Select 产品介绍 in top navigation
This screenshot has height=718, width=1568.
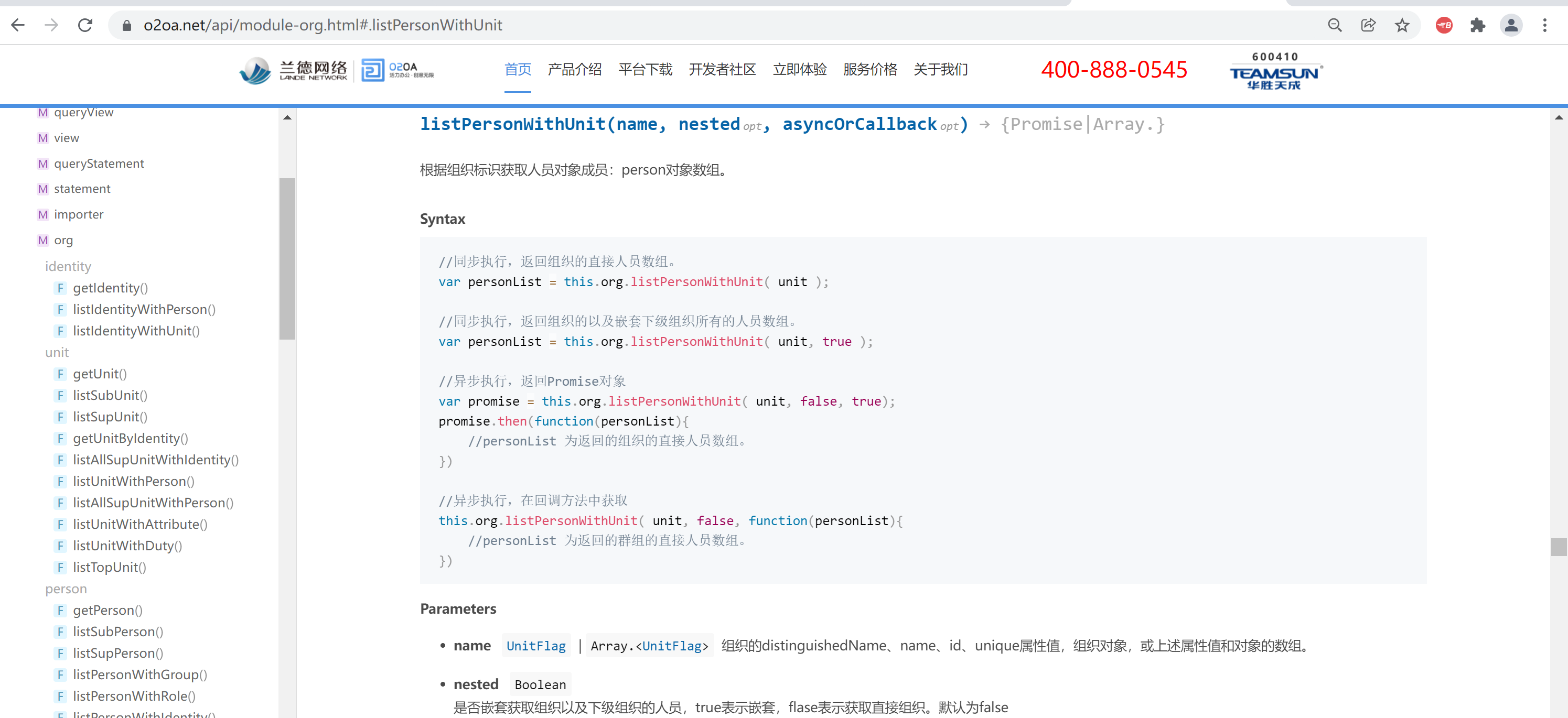click(x=574, y=70)
